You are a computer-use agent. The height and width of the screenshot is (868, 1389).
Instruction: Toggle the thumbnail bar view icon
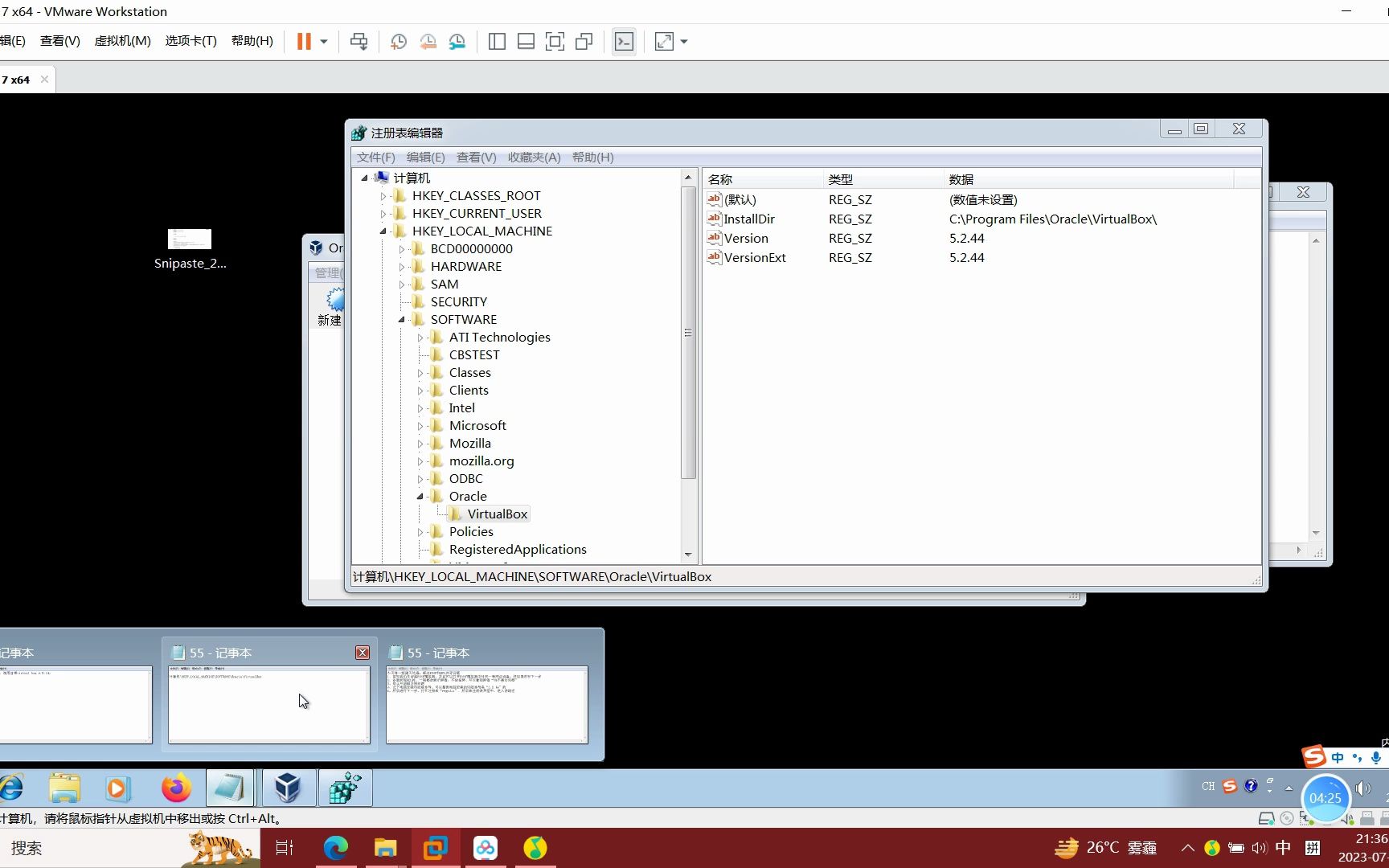pyautogui.click(x=526, y=42)
